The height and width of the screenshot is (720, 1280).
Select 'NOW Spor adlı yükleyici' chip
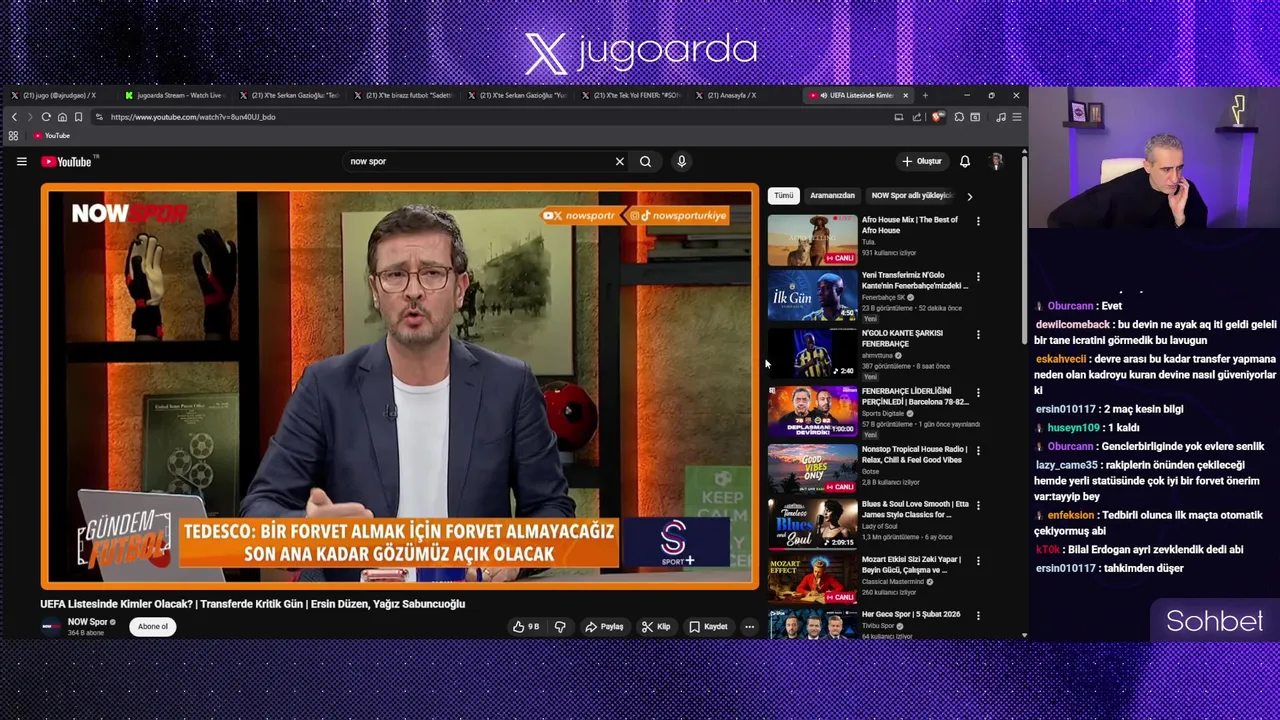click(911, 196)
